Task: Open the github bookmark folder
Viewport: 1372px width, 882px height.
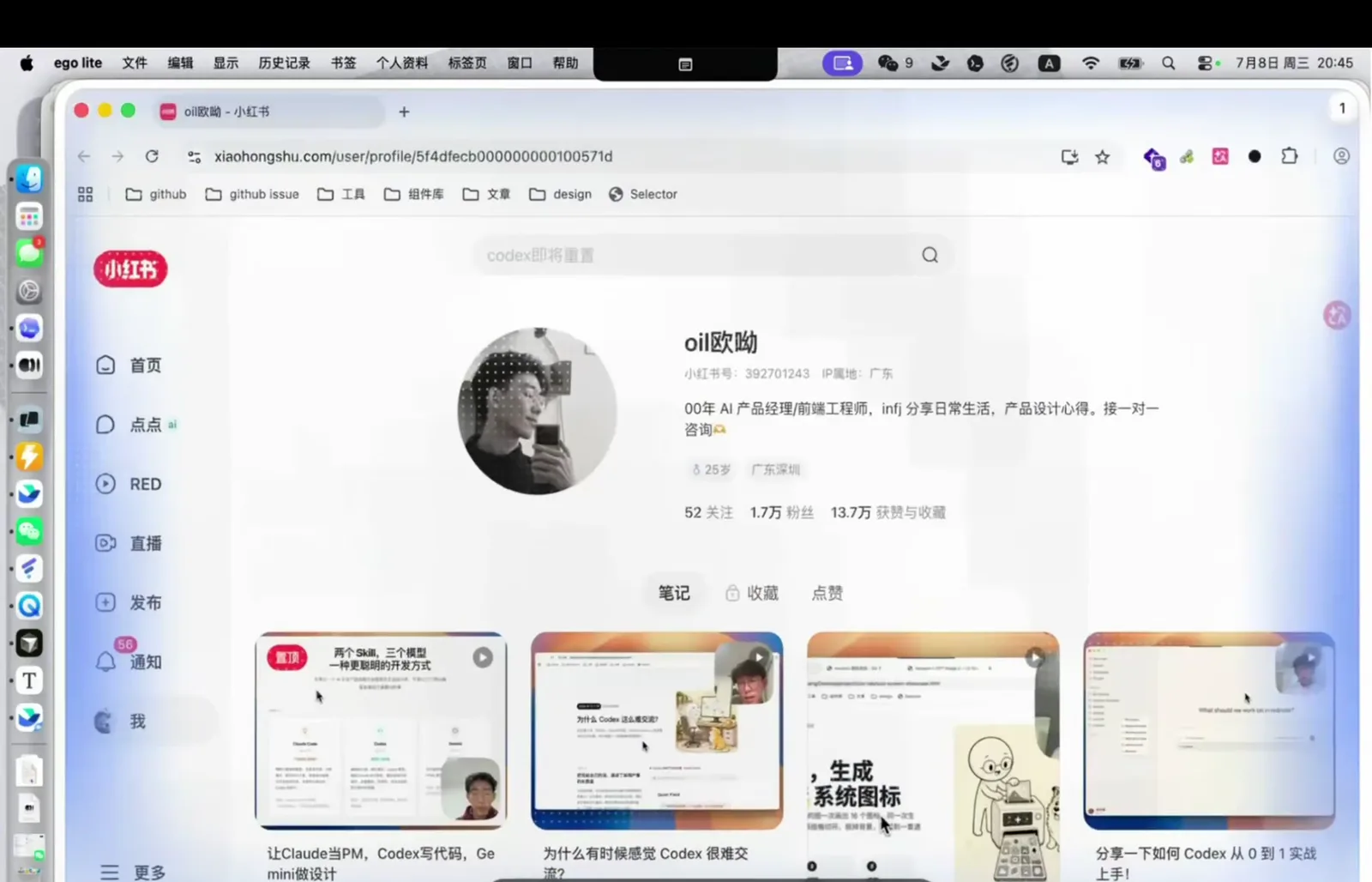Action: click(156, 195)
